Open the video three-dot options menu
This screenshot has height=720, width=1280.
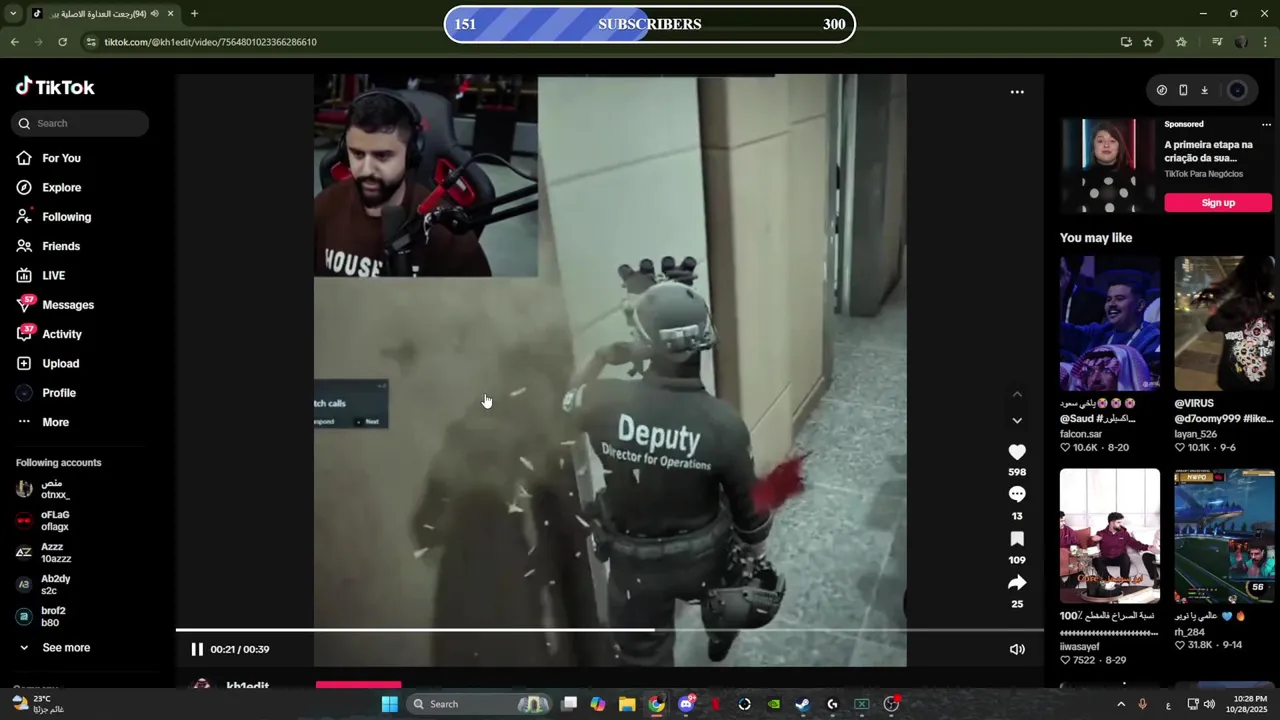(1017, 92)
